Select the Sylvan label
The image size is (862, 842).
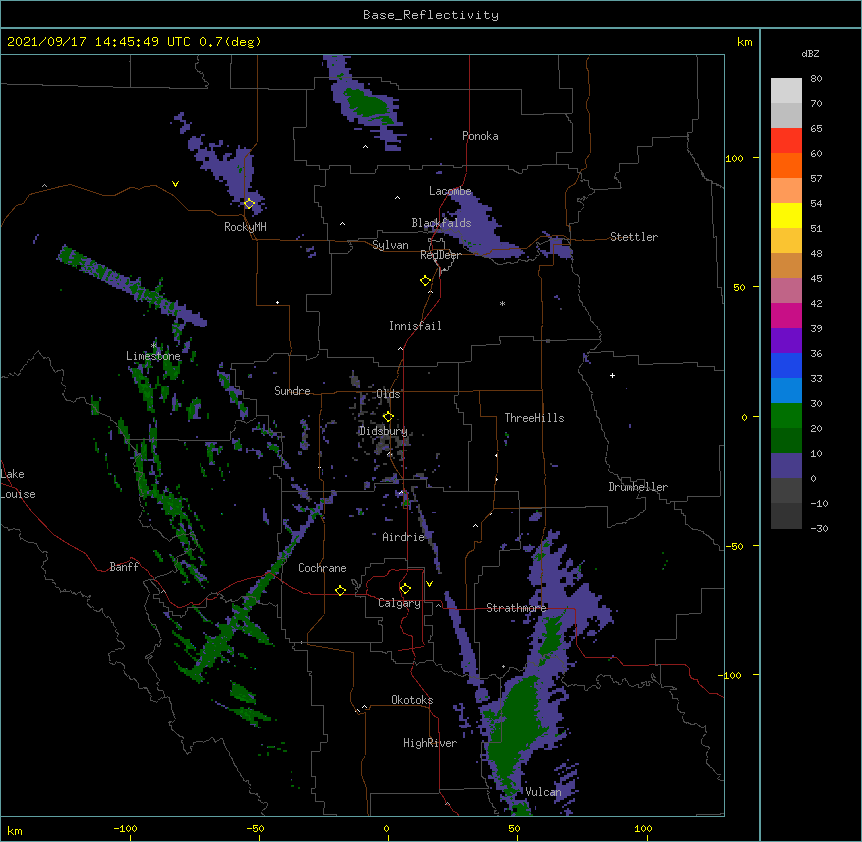click(390, 245)
